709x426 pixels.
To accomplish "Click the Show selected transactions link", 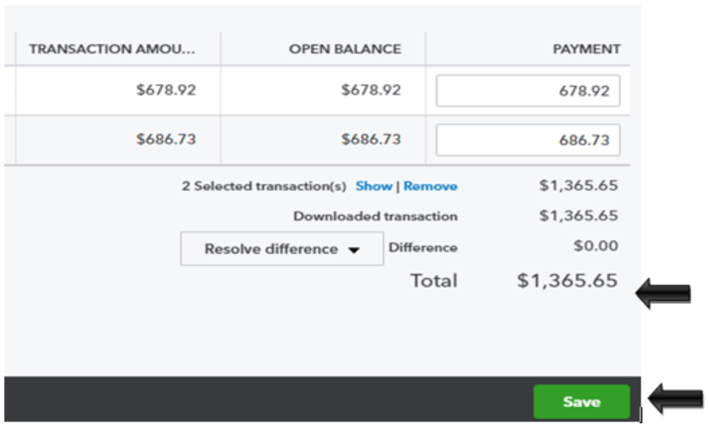I will pos(373,186).
